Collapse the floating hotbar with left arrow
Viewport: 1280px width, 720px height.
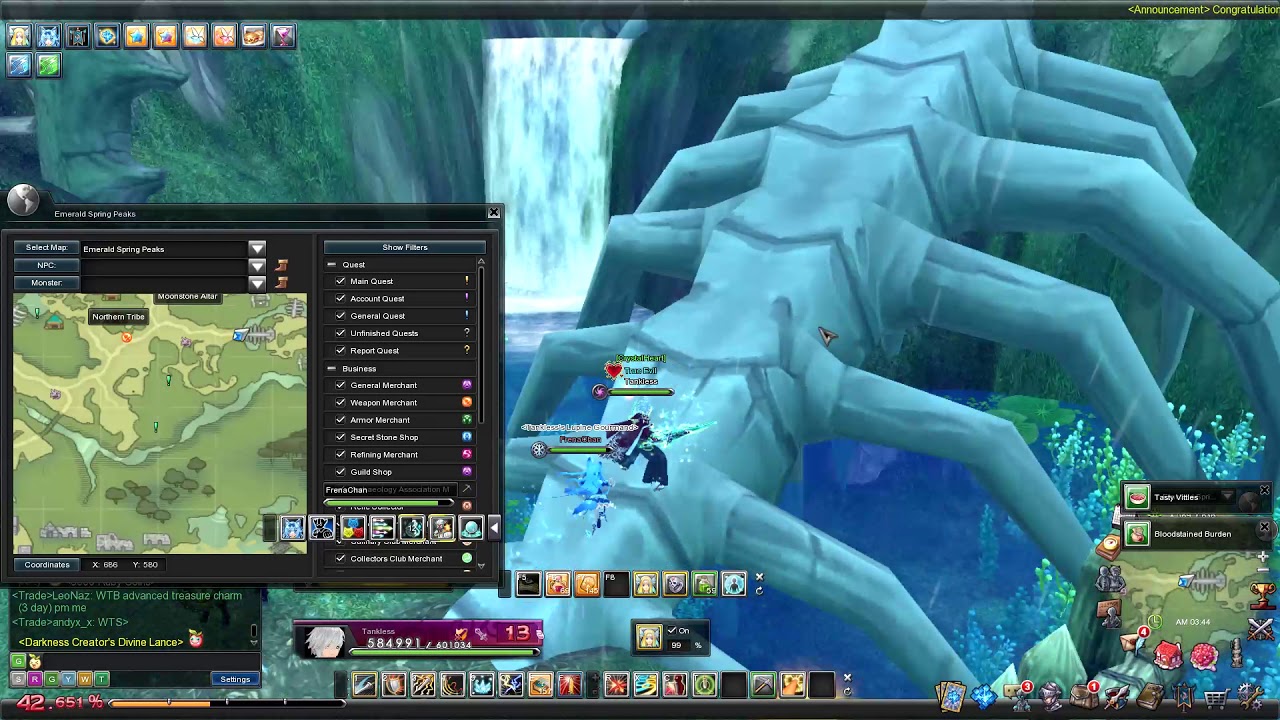pos(494,528)
